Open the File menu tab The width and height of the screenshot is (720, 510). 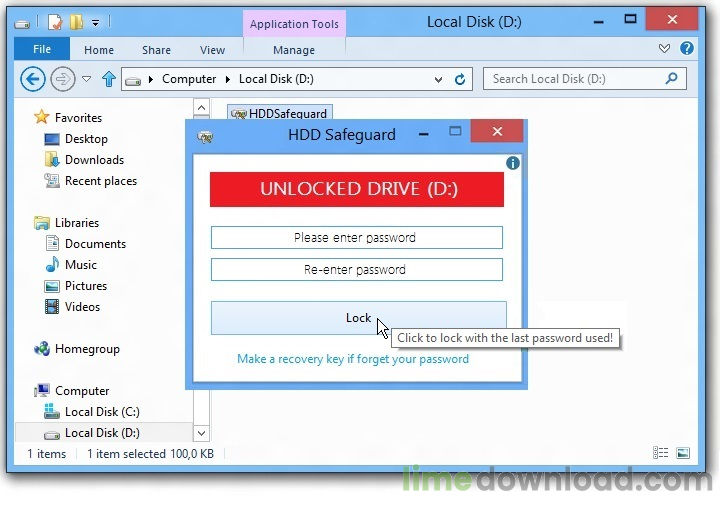coord(42,49)
